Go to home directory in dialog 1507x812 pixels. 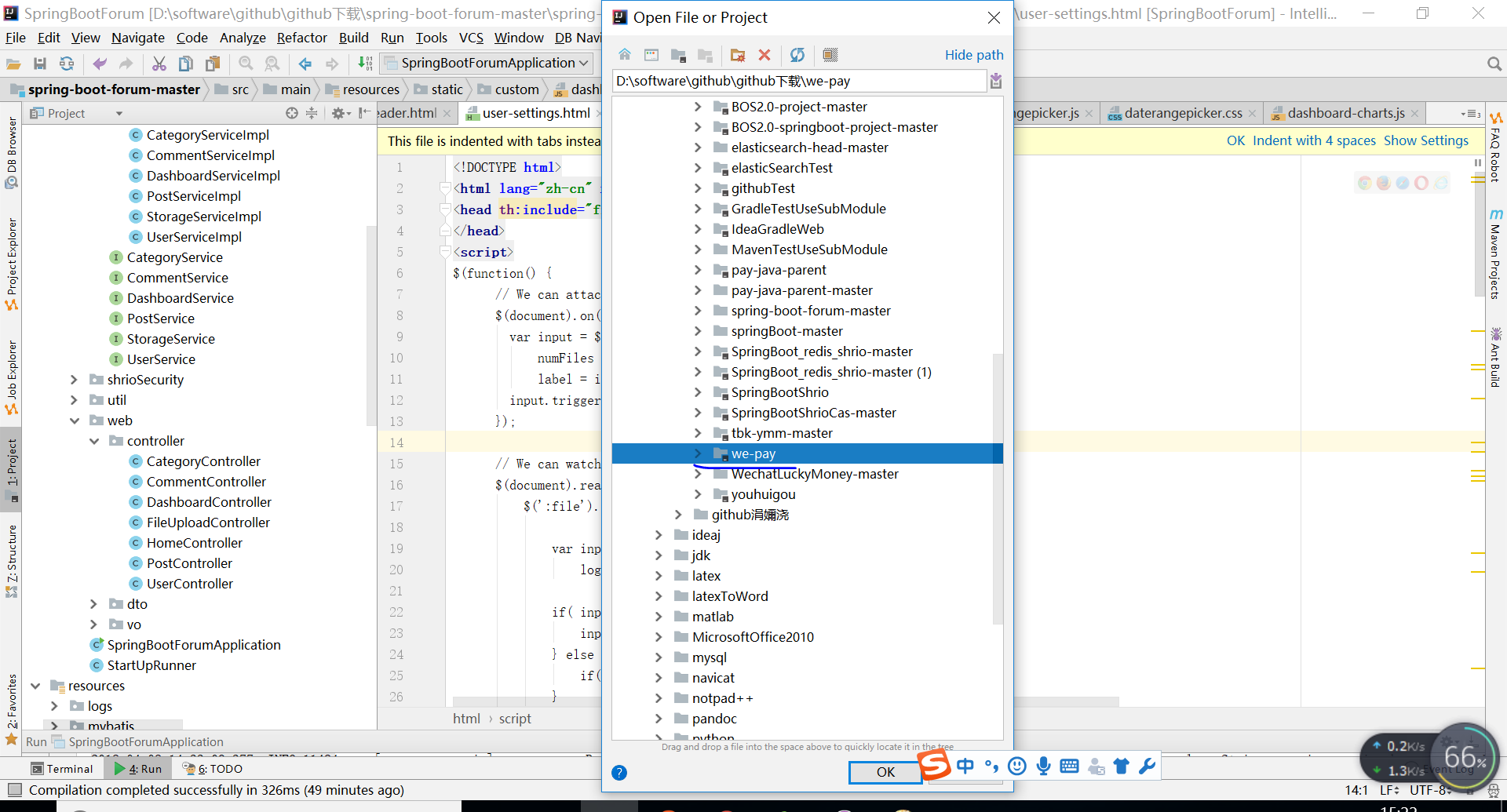coord(625,55)
